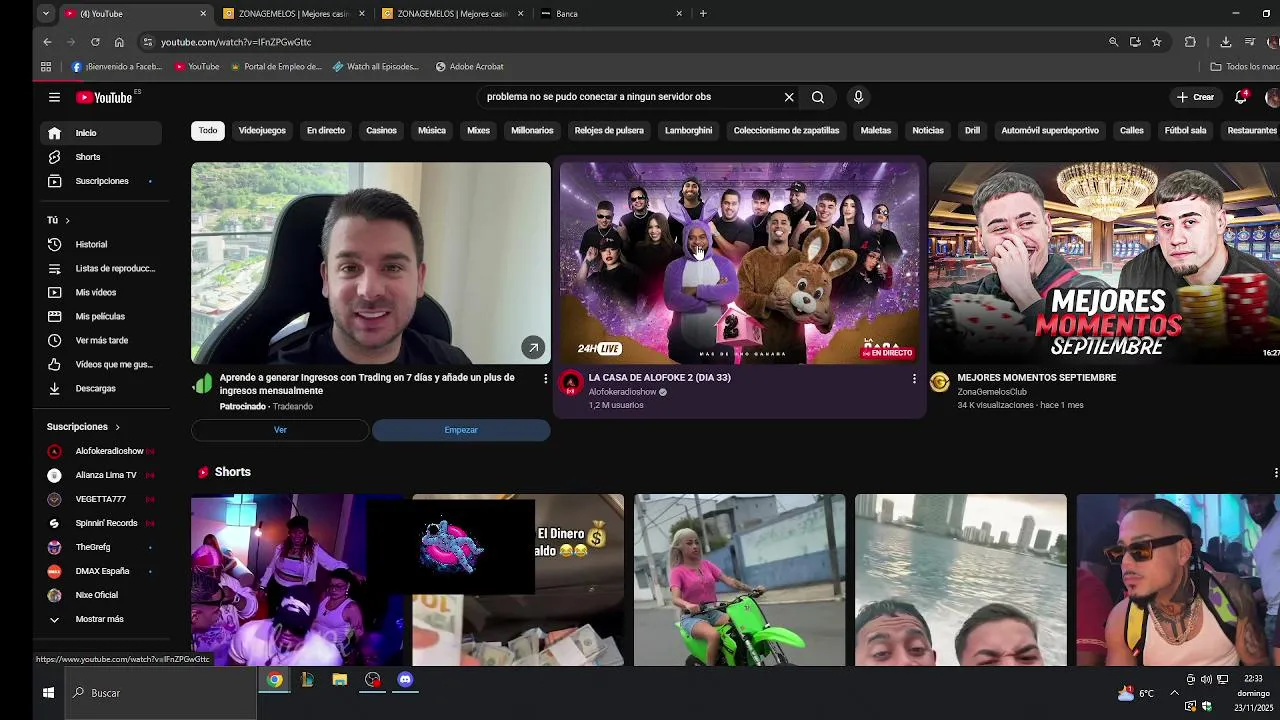Open Shorts shelf options menu
The width and height of the screenshot is (1280, 720).
(x=1275, y=472)
